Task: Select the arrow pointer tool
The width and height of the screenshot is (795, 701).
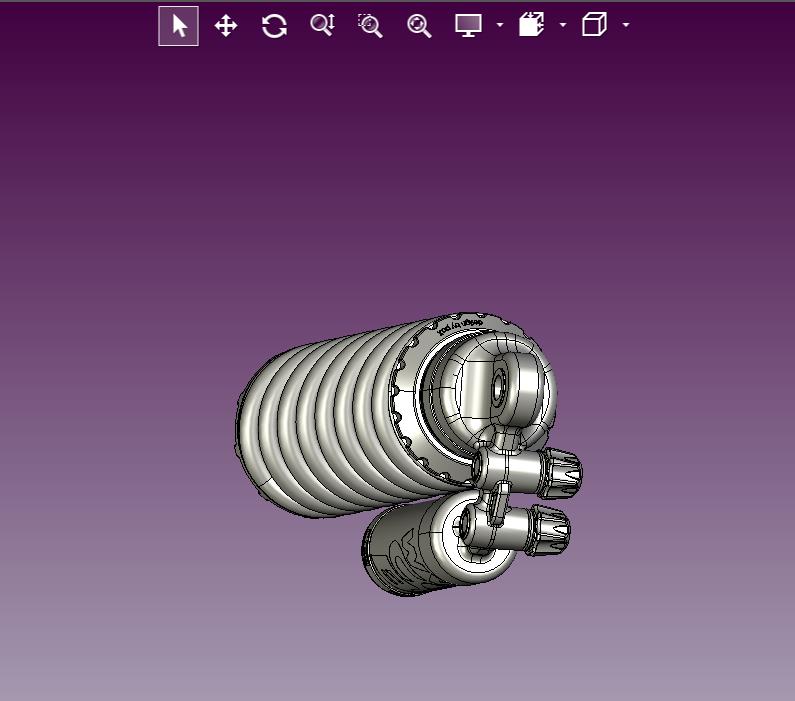Action: click(x=178, y=26)
